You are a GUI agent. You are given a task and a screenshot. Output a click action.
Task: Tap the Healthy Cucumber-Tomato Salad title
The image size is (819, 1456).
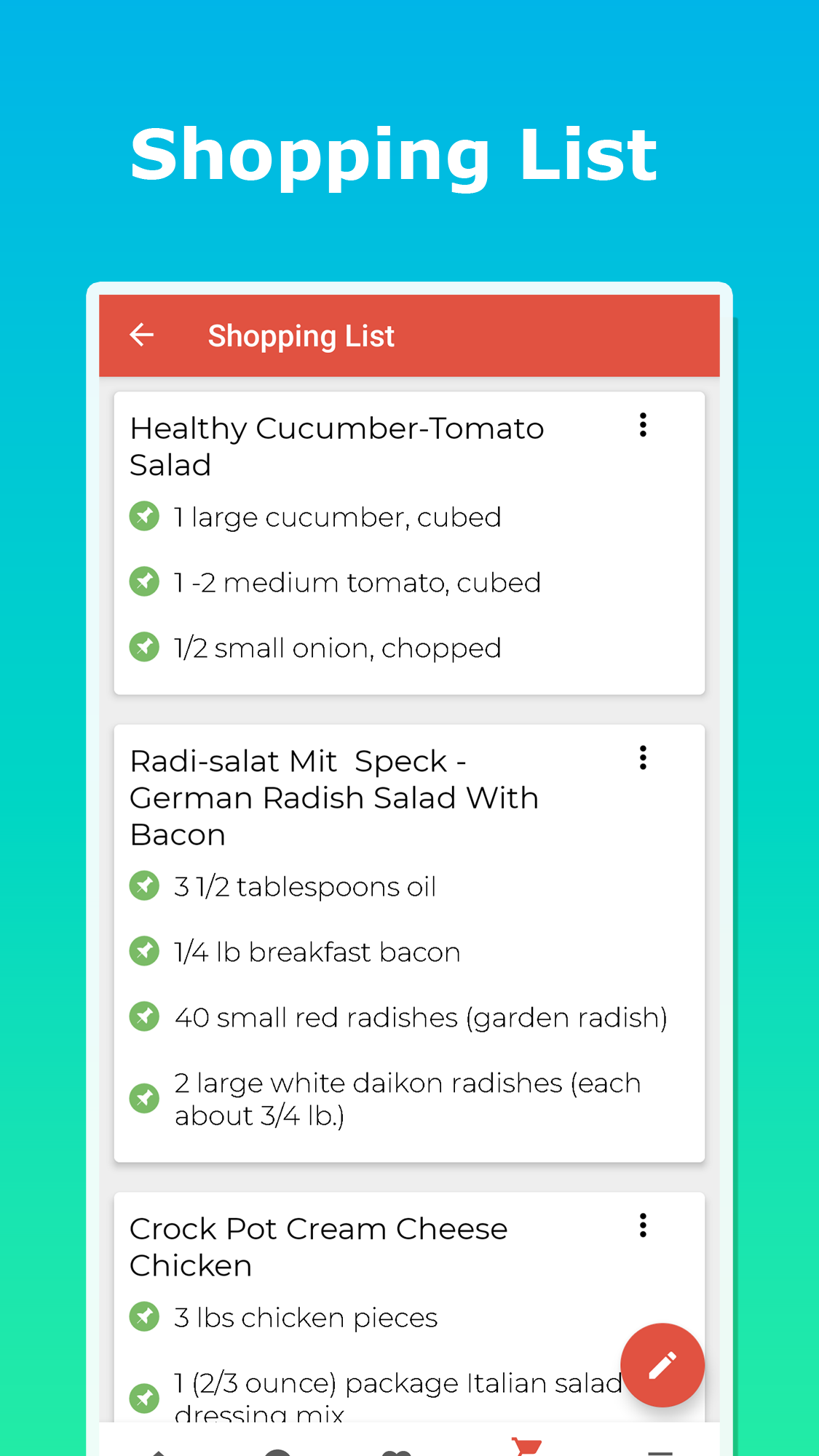pyautogui.click(x=336, y=446)
